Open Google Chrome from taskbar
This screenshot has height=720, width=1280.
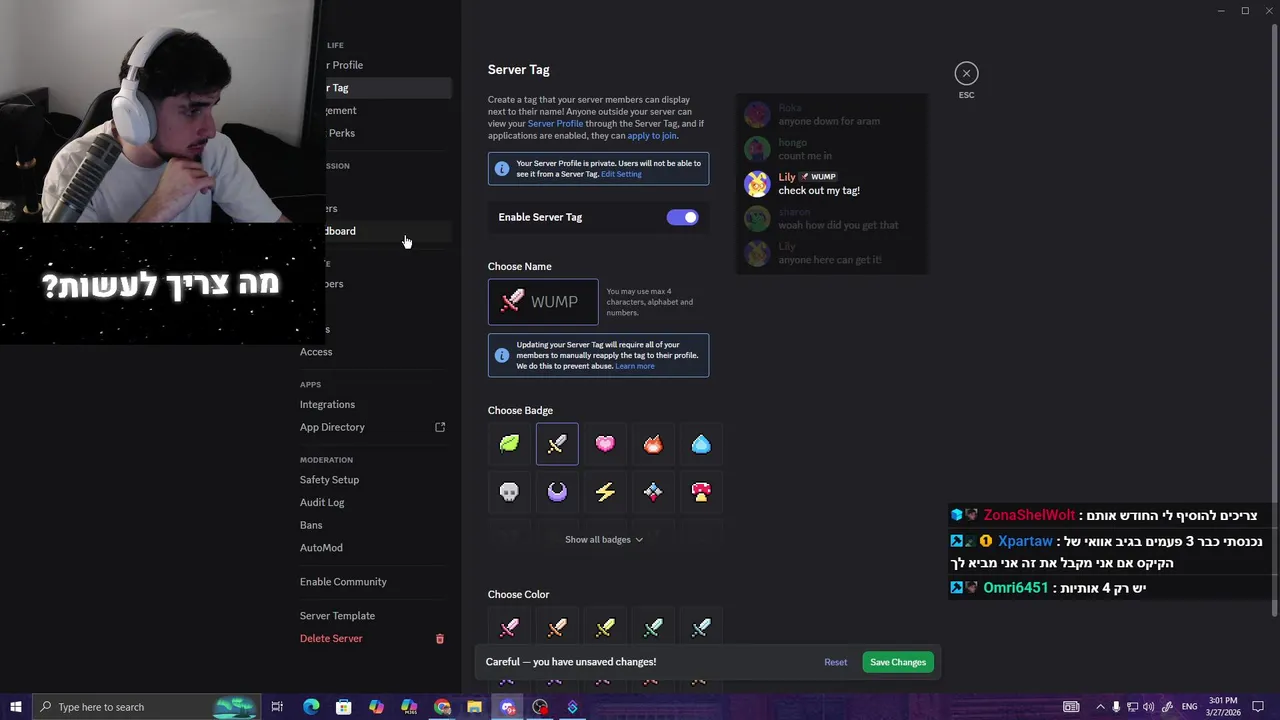(x=442, y=707)
